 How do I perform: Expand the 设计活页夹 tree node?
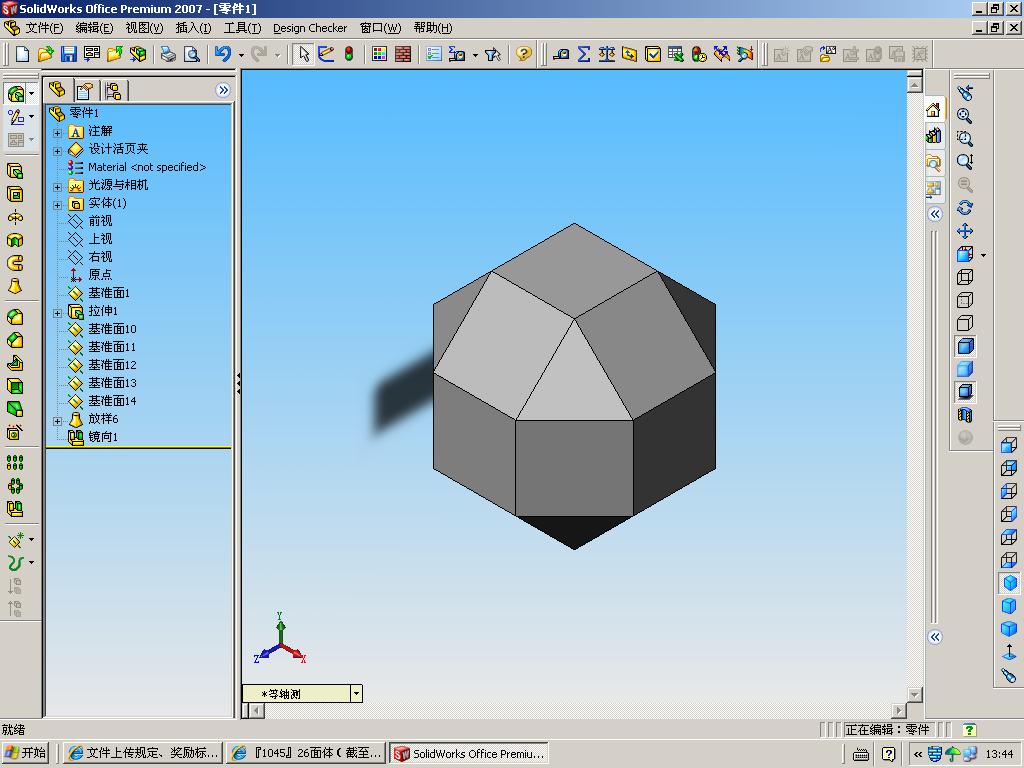57,151
